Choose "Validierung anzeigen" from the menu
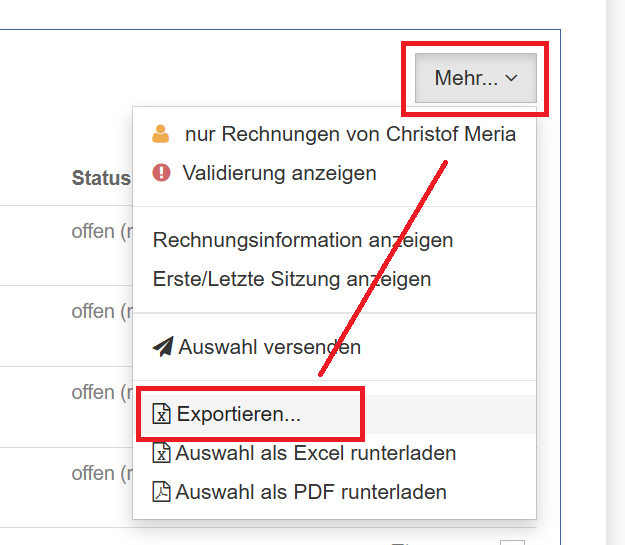 pos(279,173)
